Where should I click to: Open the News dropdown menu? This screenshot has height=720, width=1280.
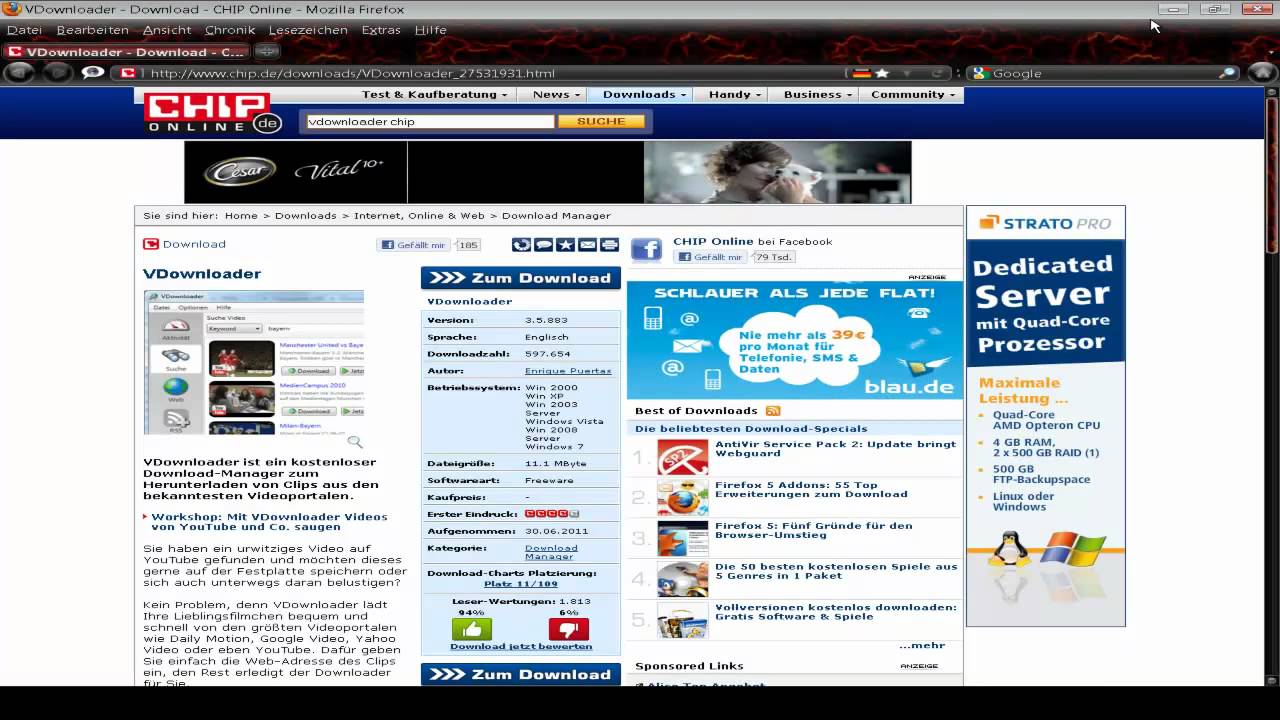[557, 94]
